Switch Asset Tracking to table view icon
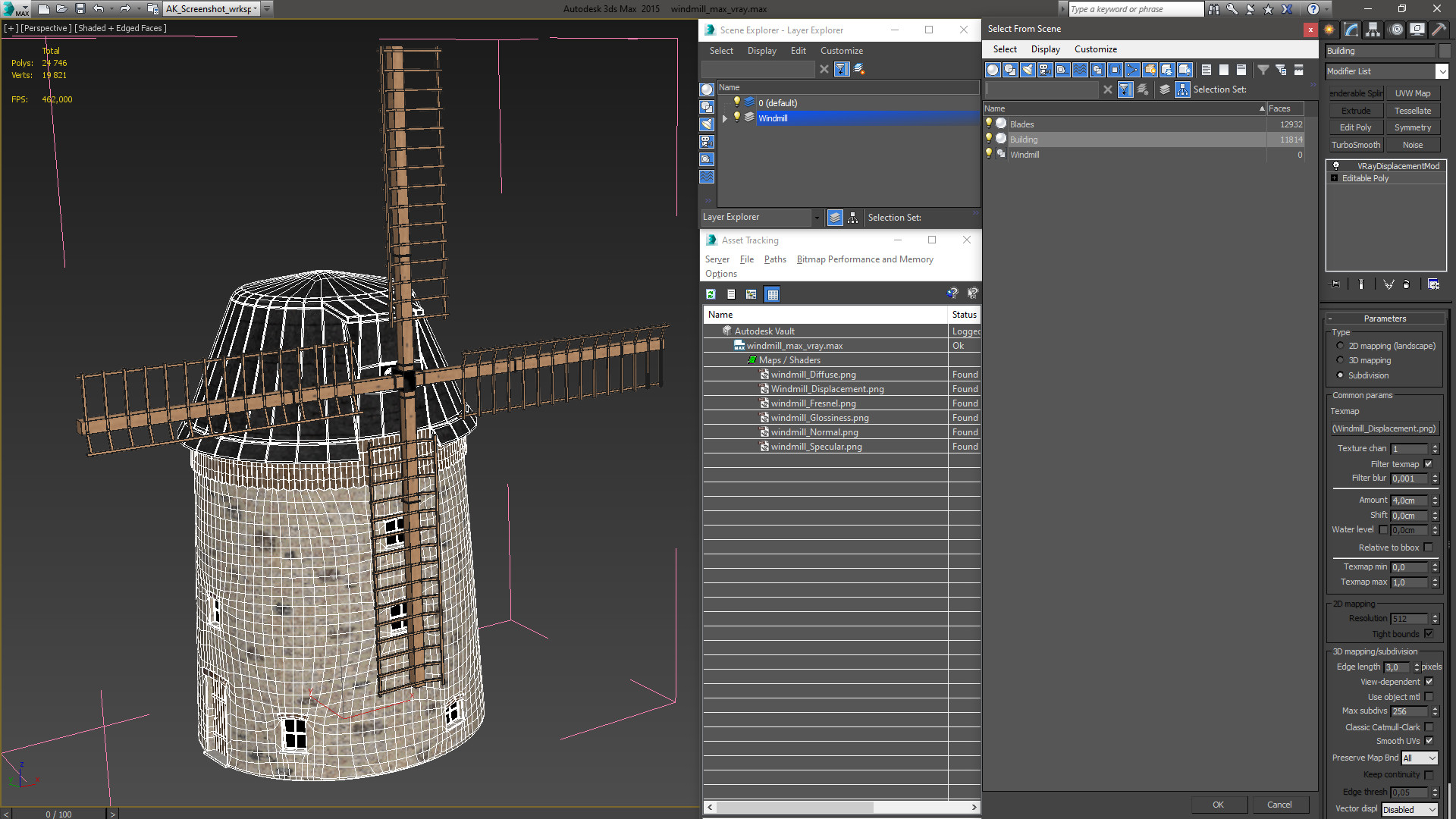Screen dimensions: 1456x819 click(x=772, y=294)
